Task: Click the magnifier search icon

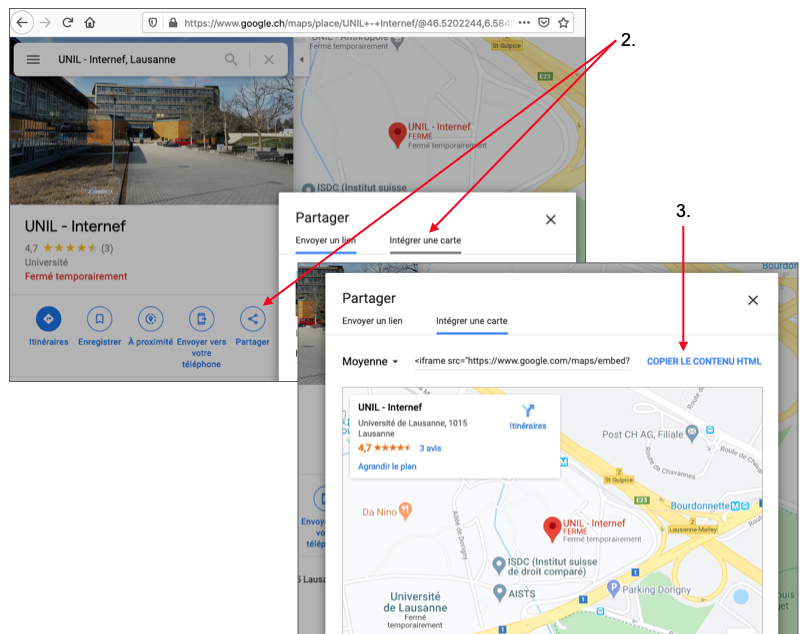Action: pyautogui.click(x=232, y=60)
